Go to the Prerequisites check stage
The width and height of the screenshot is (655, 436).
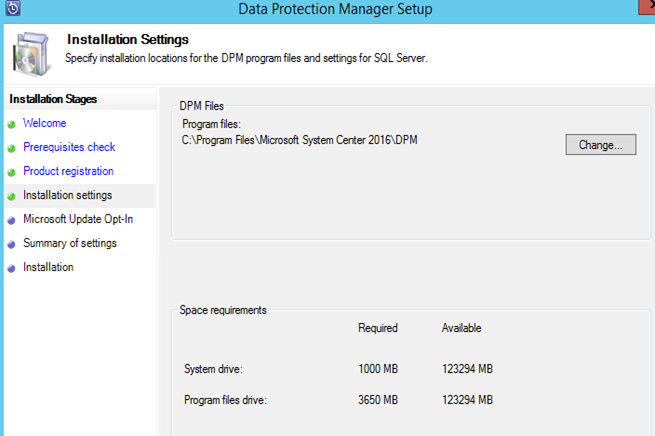[x=69, y=148]
